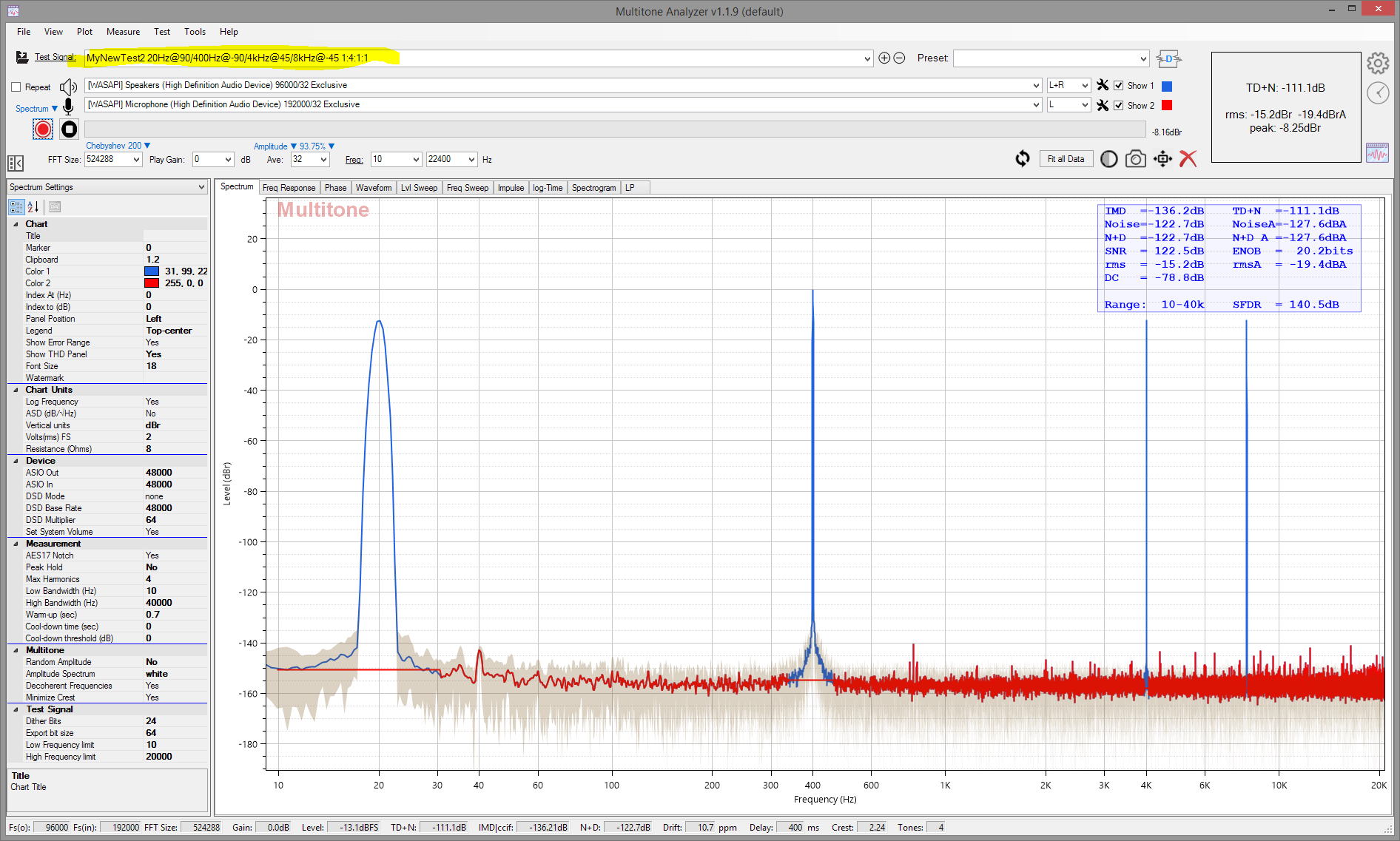This screenshot has height=841, width=1400.
Task: Click the microphone input icon
Action: [68, 107]
